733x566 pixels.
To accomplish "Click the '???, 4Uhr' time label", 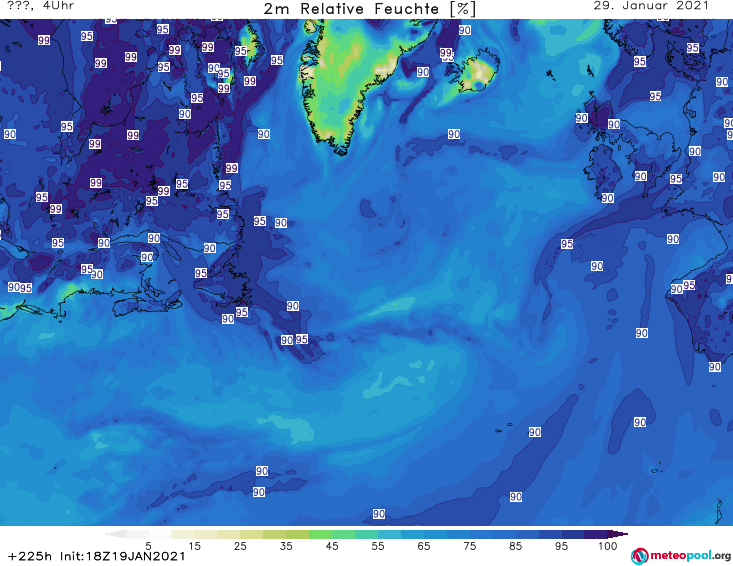I will point(40,6).
